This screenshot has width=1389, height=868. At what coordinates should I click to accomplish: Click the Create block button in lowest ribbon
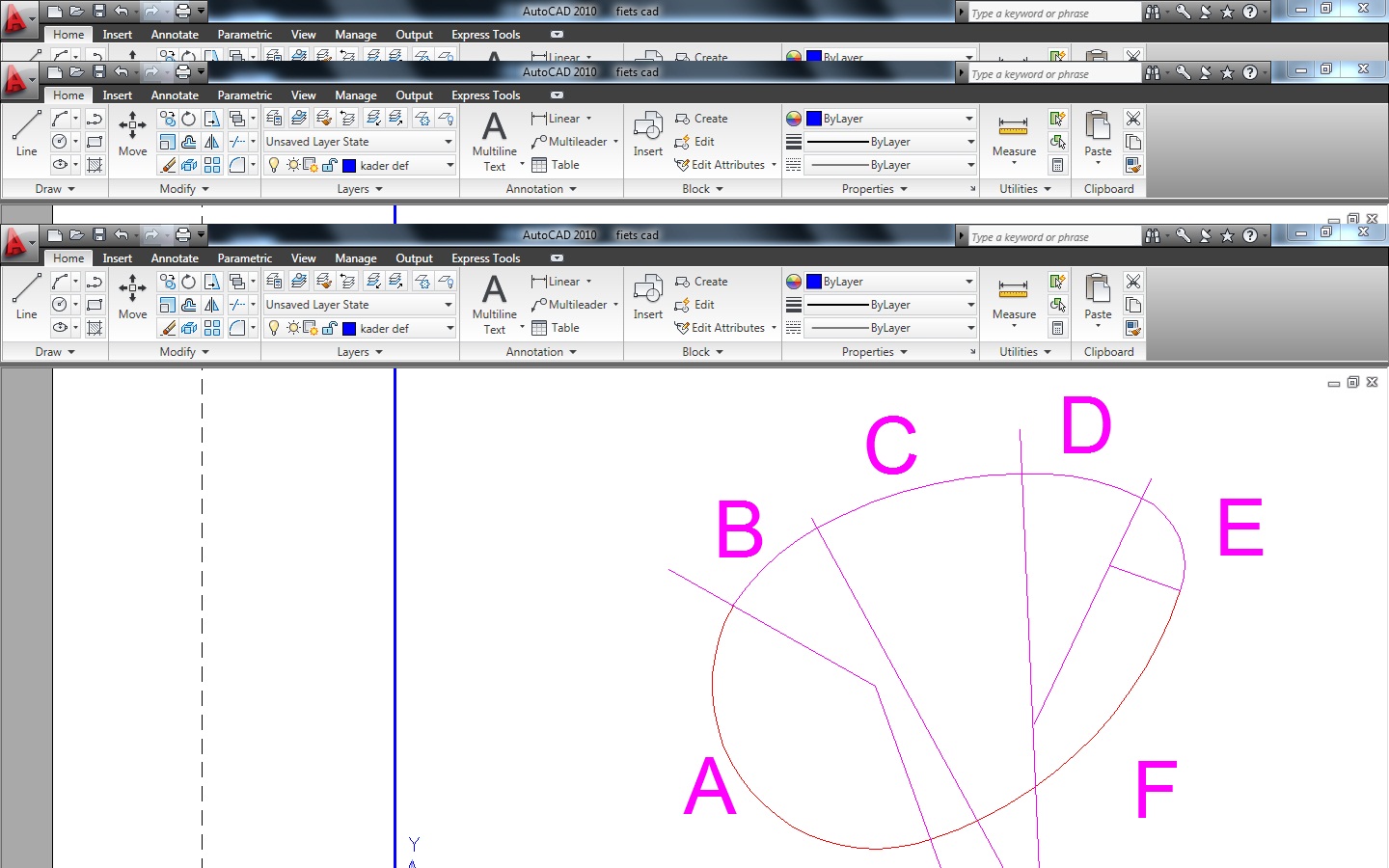tap(701, 281)
